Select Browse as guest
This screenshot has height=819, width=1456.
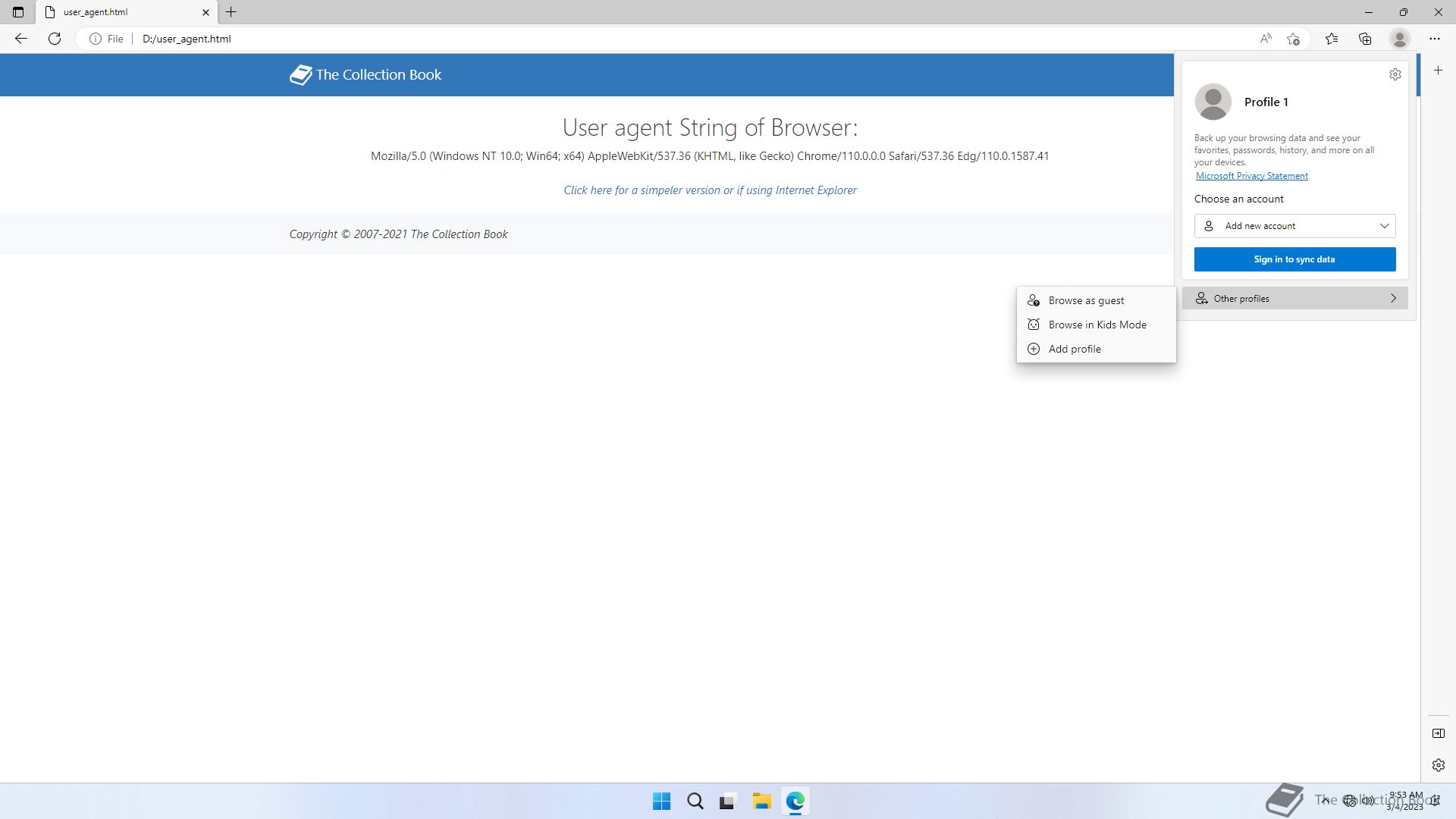(1086, 300)
